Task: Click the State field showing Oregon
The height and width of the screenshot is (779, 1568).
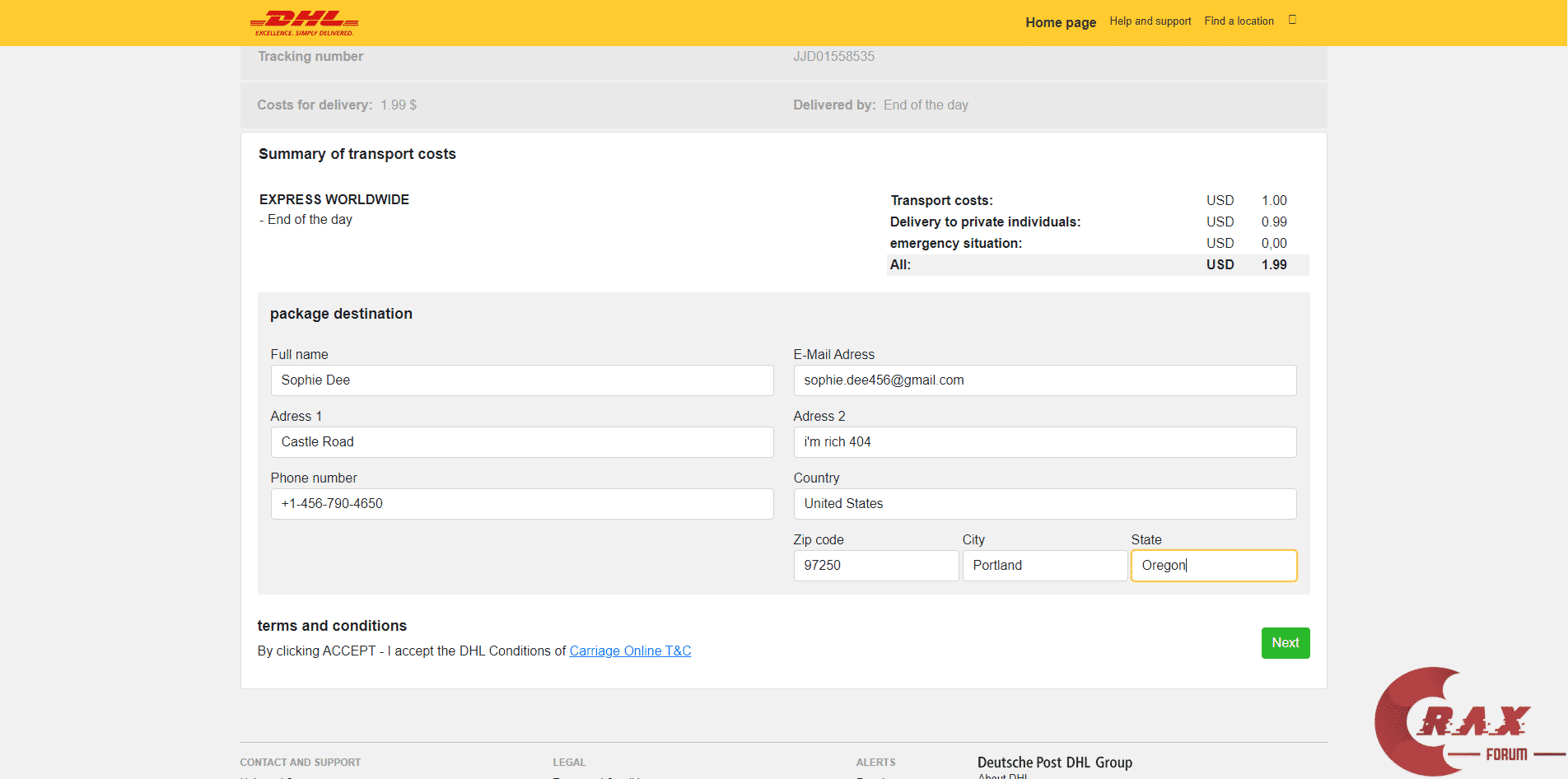Action: click(x=1214, y=566)
